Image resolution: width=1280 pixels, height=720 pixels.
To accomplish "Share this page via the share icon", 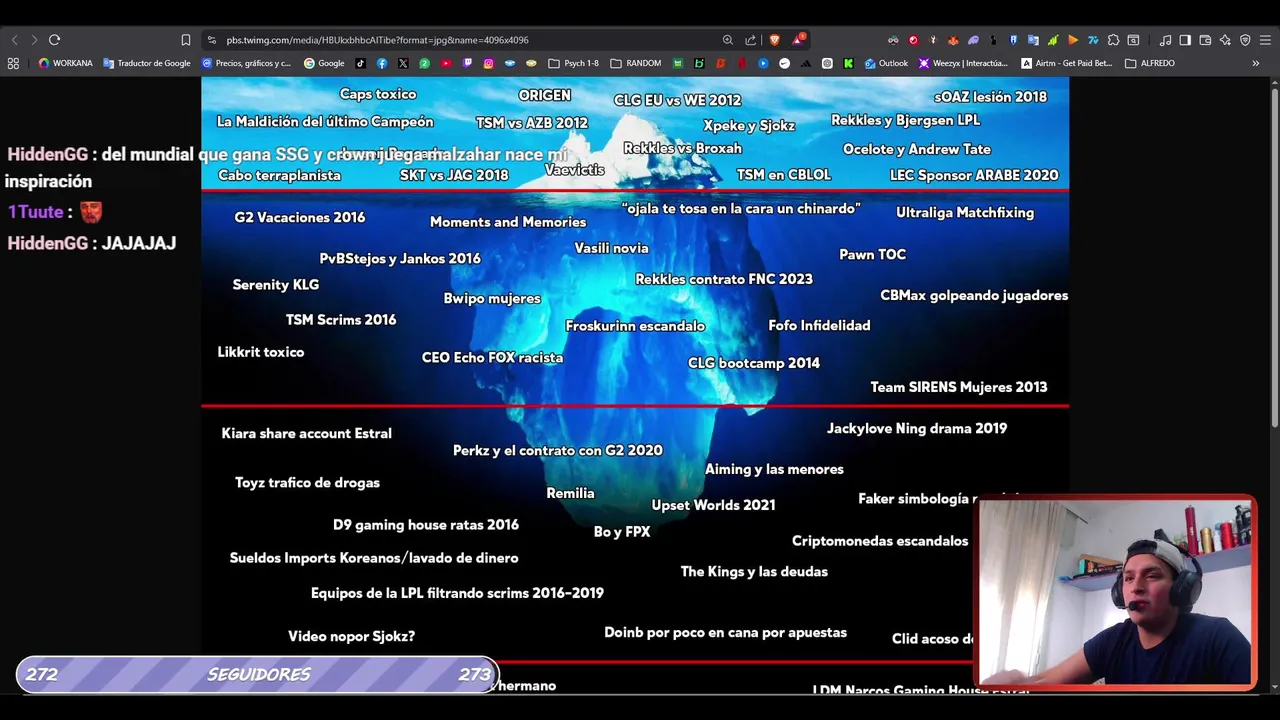I will coord(750,40).
